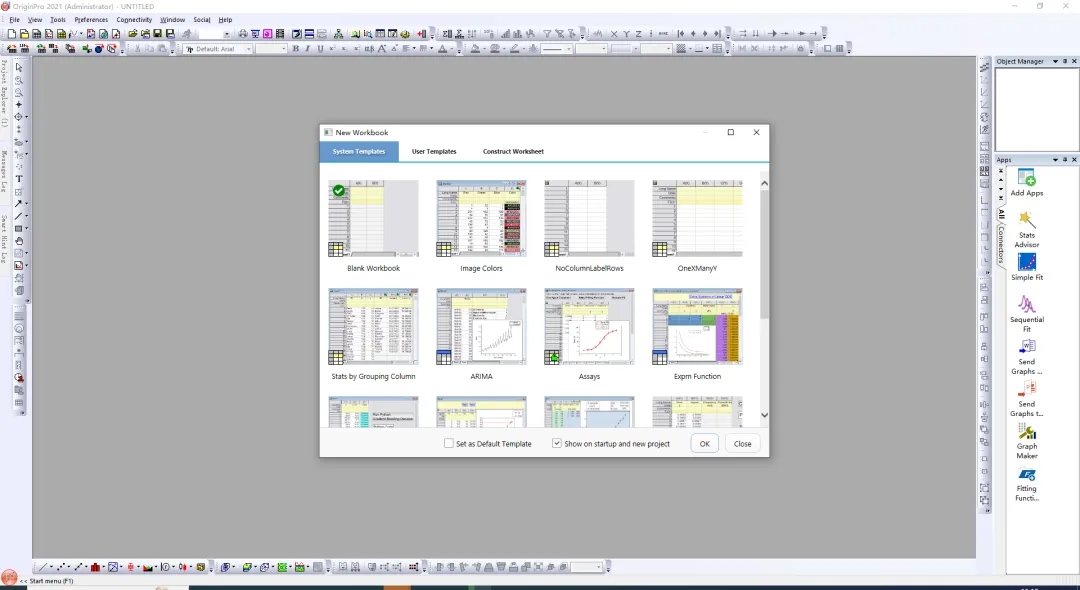Open the Social menu

point(202,19)
